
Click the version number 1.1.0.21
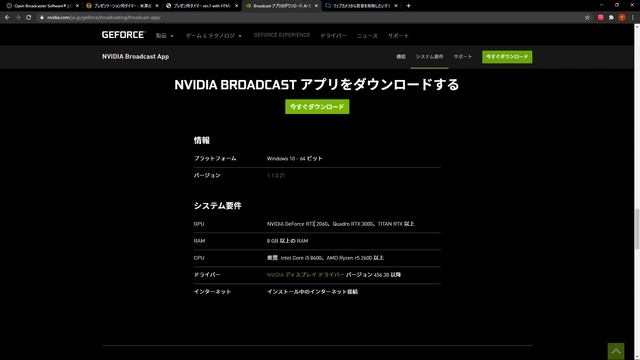(276, 176)
